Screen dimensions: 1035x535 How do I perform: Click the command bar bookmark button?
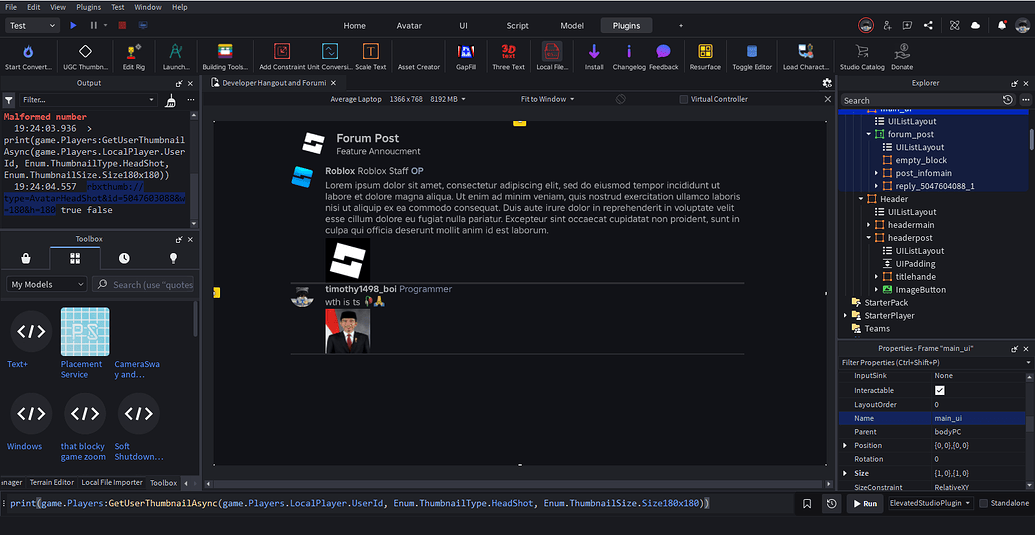pos(807,503)
